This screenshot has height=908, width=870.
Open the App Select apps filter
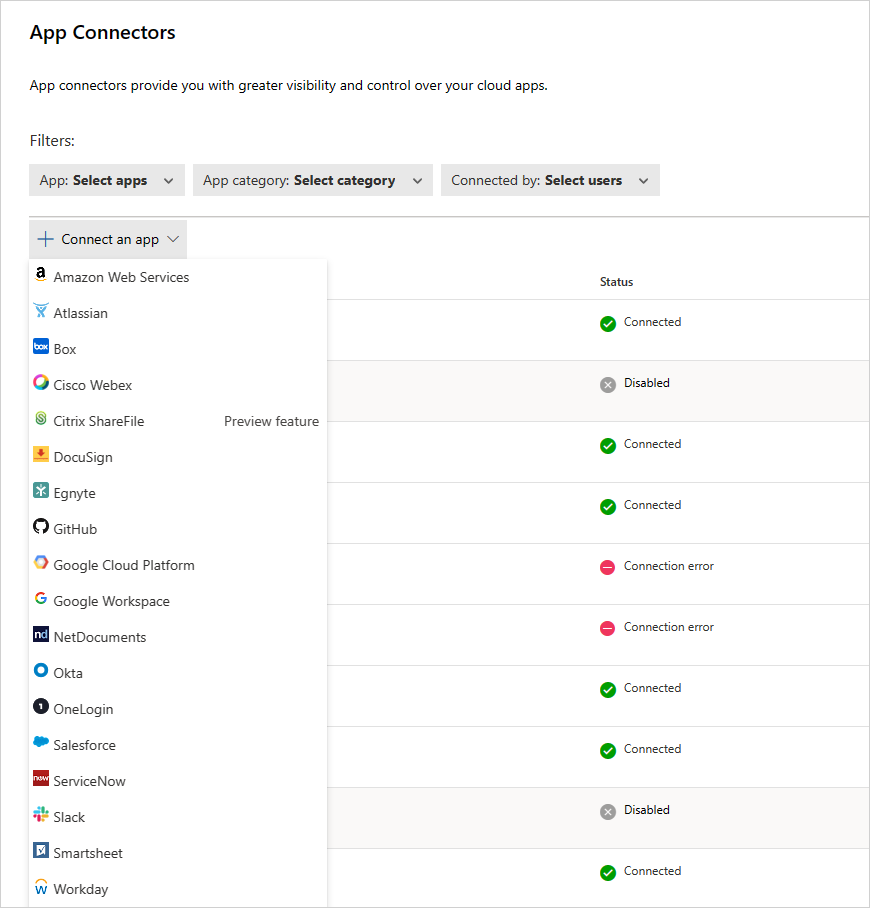pyautogui.click(x=106, y=180)
